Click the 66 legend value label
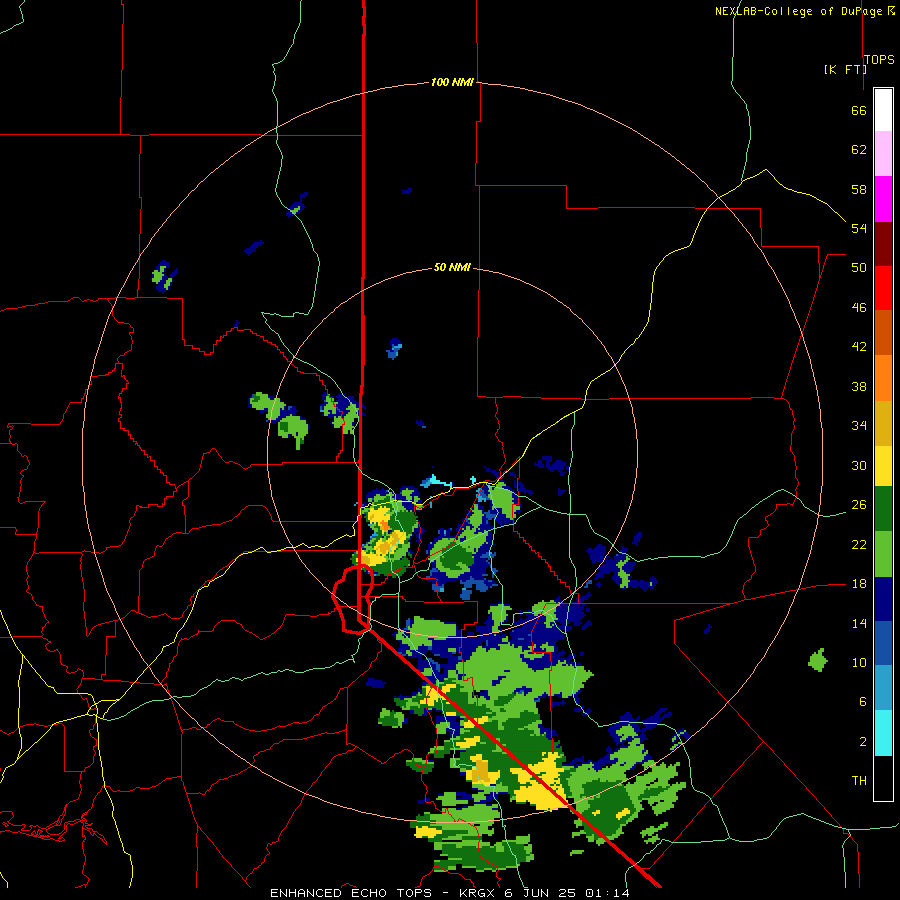Image resolution: width=900 pixels, height=900 pixels. [x=859, y=111]
